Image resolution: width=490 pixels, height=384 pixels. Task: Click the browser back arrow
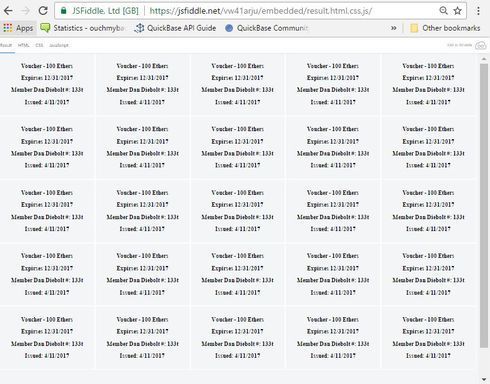pyautogui.click(x=8, y=11)
